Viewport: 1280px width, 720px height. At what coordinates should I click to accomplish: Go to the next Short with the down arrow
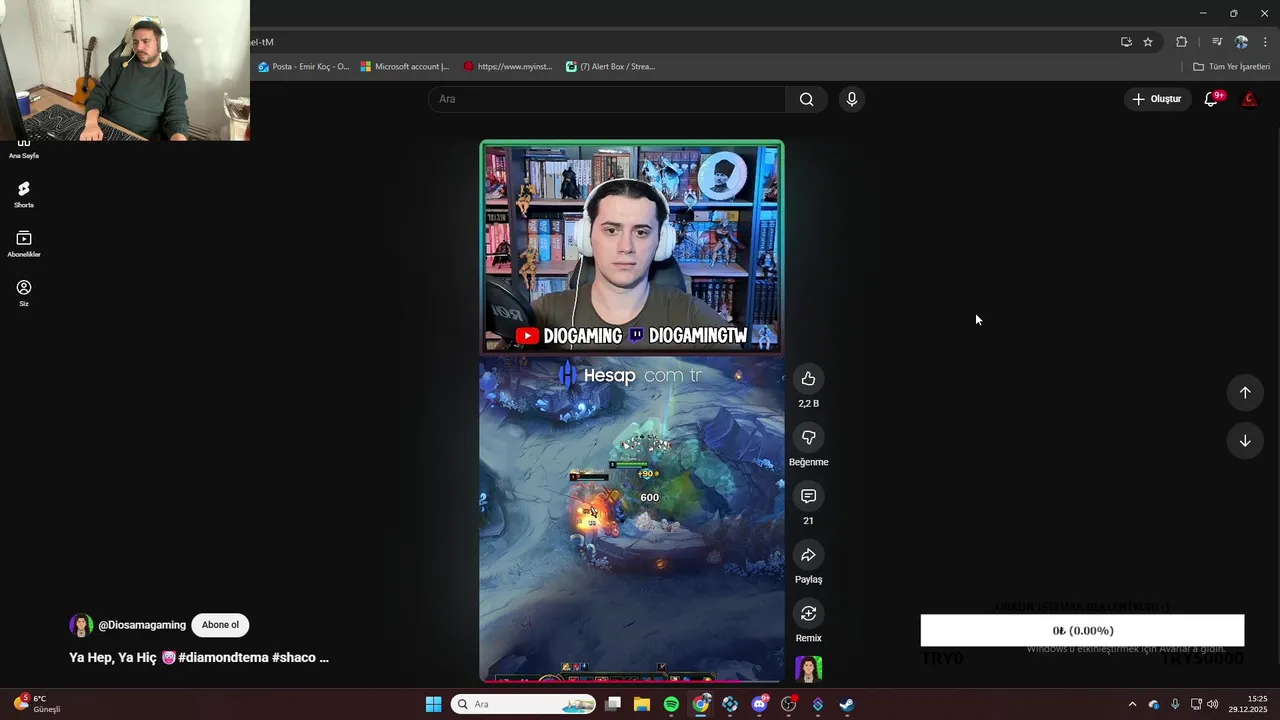(1245, 441)
